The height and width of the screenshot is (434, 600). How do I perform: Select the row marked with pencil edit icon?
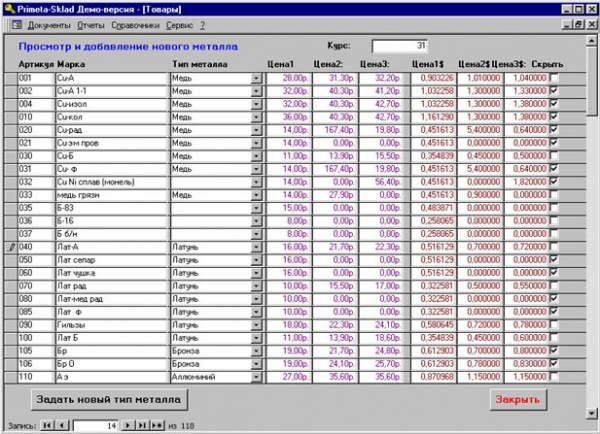(x=11, y=247)
